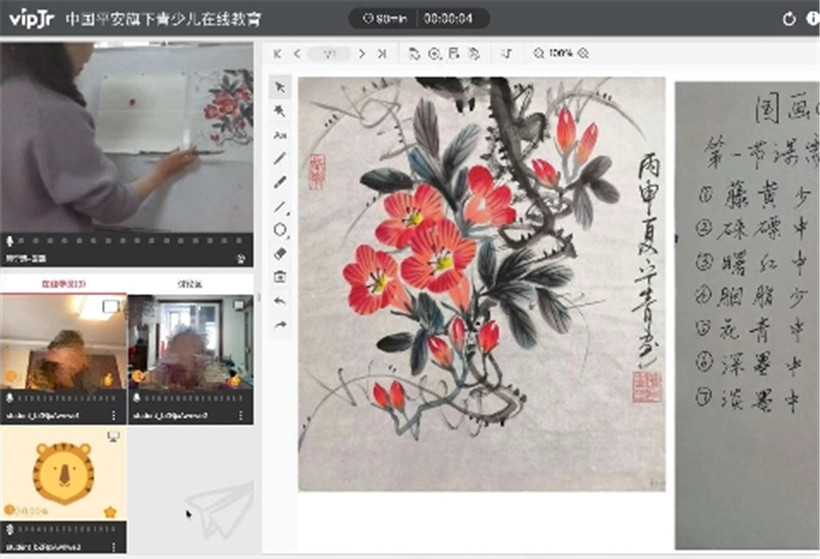Select the thin pen tool
This screenshot has height=559, width=820.
tap(280, 158)
